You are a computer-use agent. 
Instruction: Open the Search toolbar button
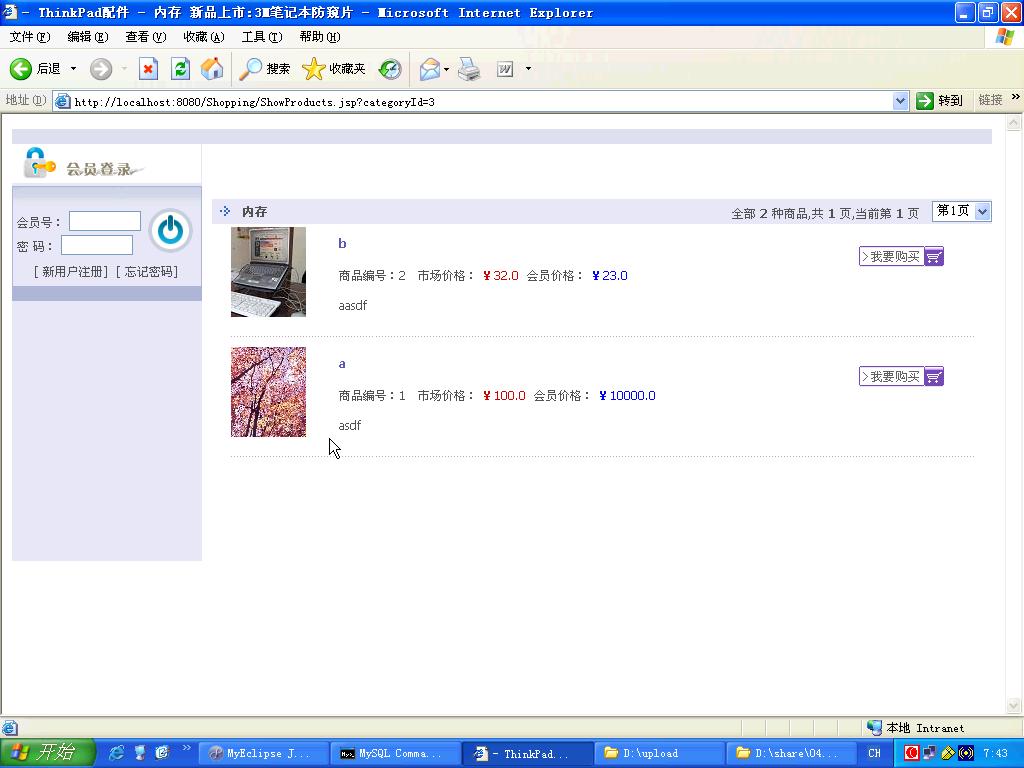265,69
